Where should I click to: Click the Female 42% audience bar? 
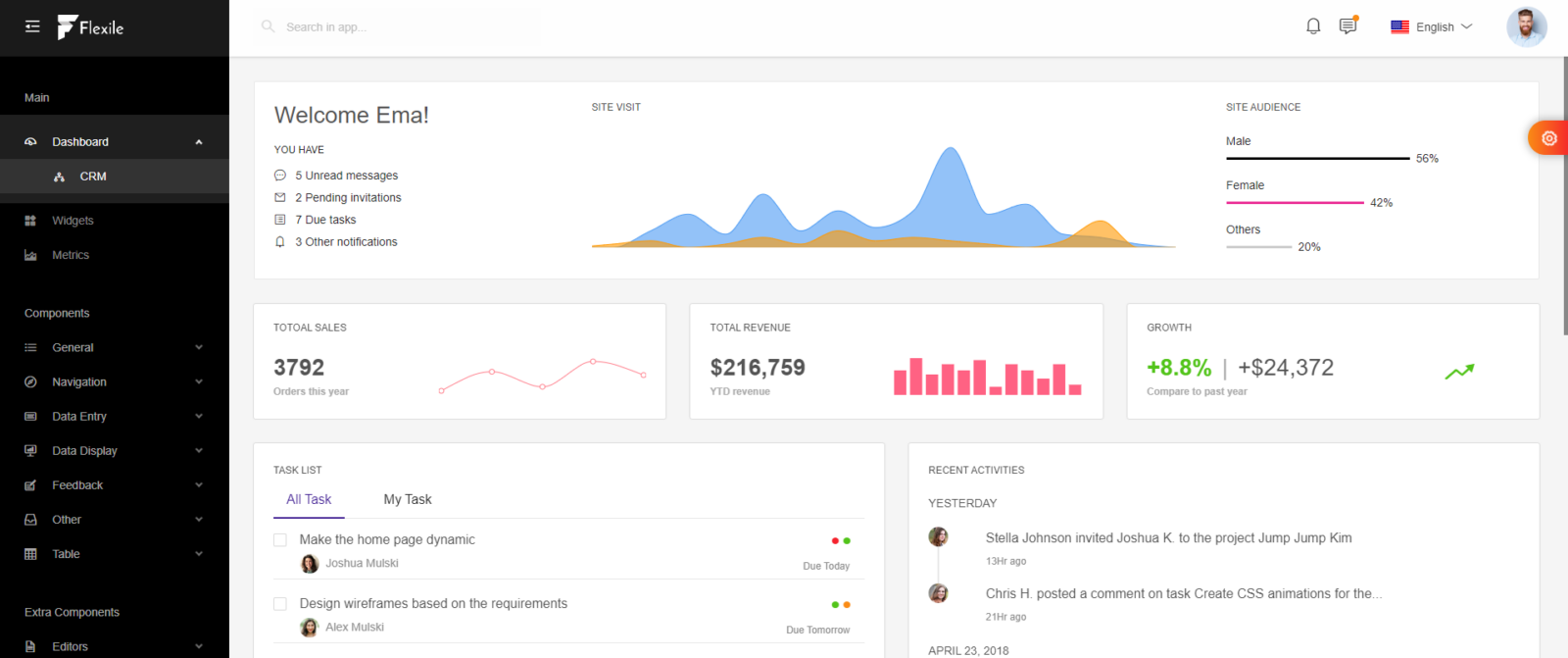point(1295,202)
